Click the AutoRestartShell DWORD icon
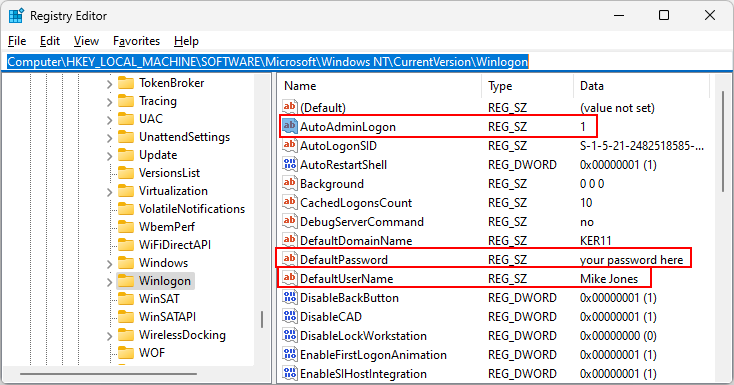Viewport: 734px width, 385px height. [290, 164]
